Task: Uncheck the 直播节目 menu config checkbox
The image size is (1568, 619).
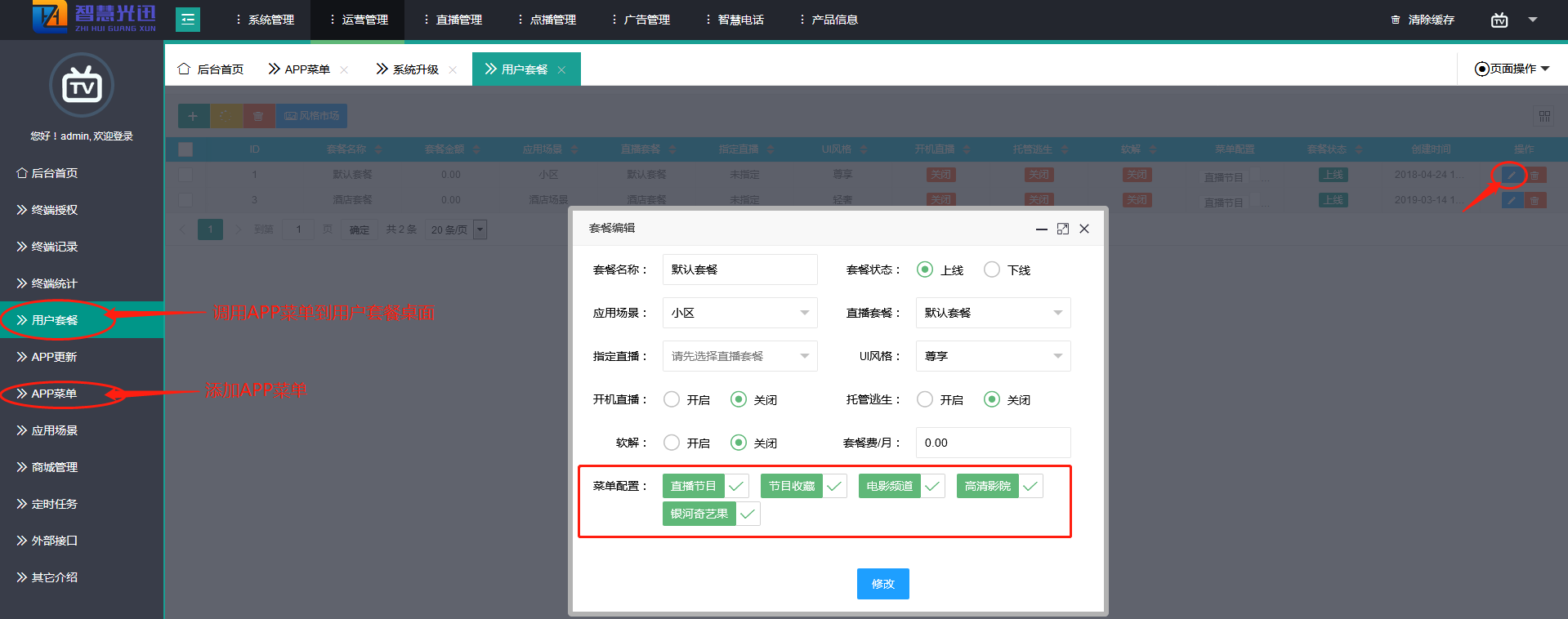Action: [736, 486]
